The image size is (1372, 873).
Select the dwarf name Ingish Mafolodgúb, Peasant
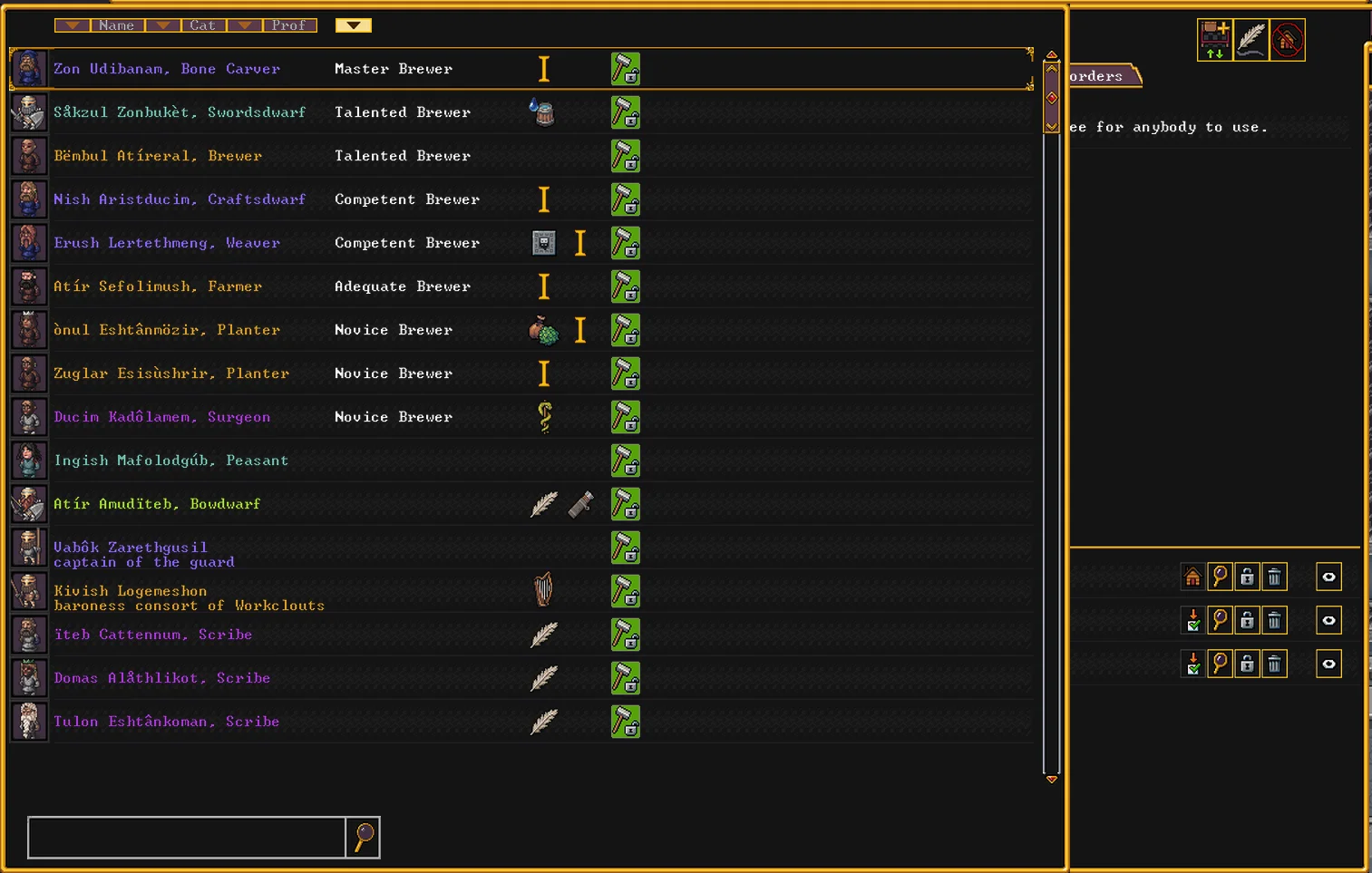pos(170,461)
